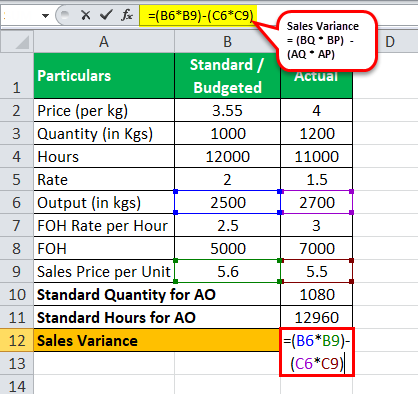Select row 4 header
Screen dimensions: 418x394
tap(17, 156)
